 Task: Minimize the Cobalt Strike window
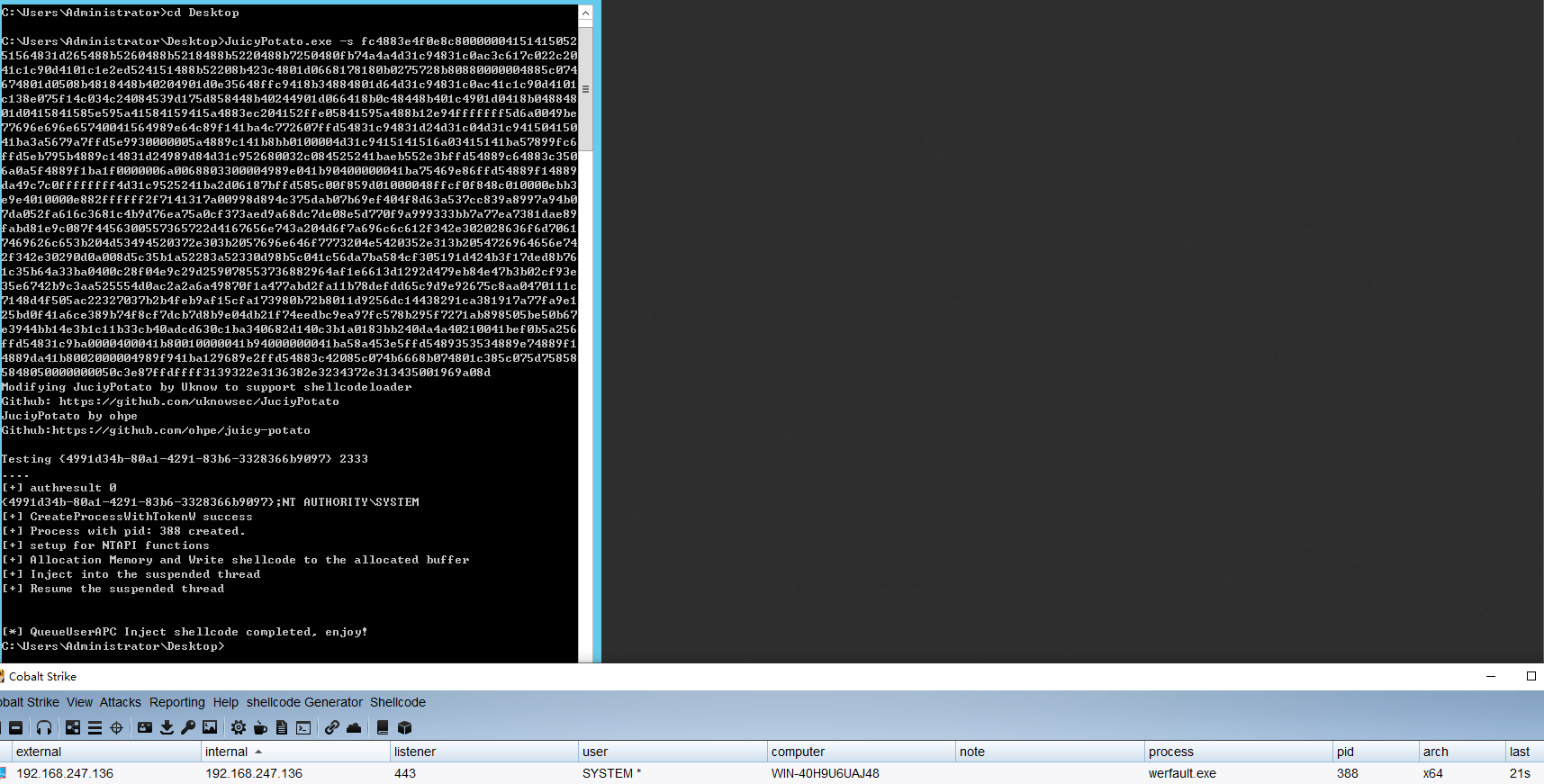click(1491, 676)
